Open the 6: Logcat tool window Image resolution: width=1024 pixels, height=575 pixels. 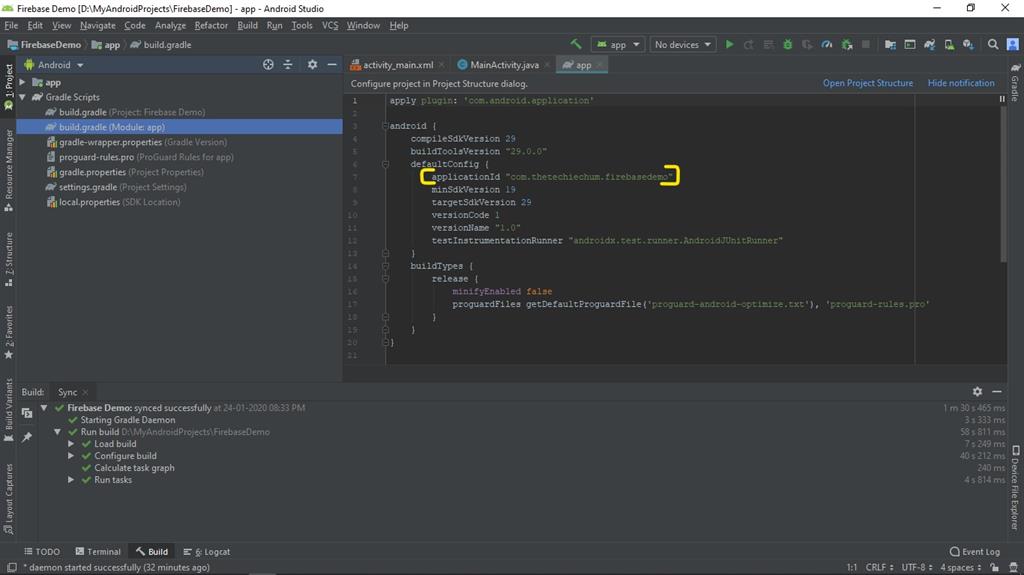tap(206, 551)
